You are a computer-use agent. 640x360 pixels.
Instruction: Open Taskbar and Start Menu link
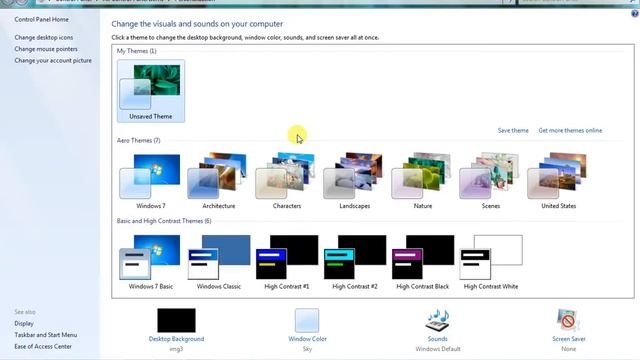[45, 335]
